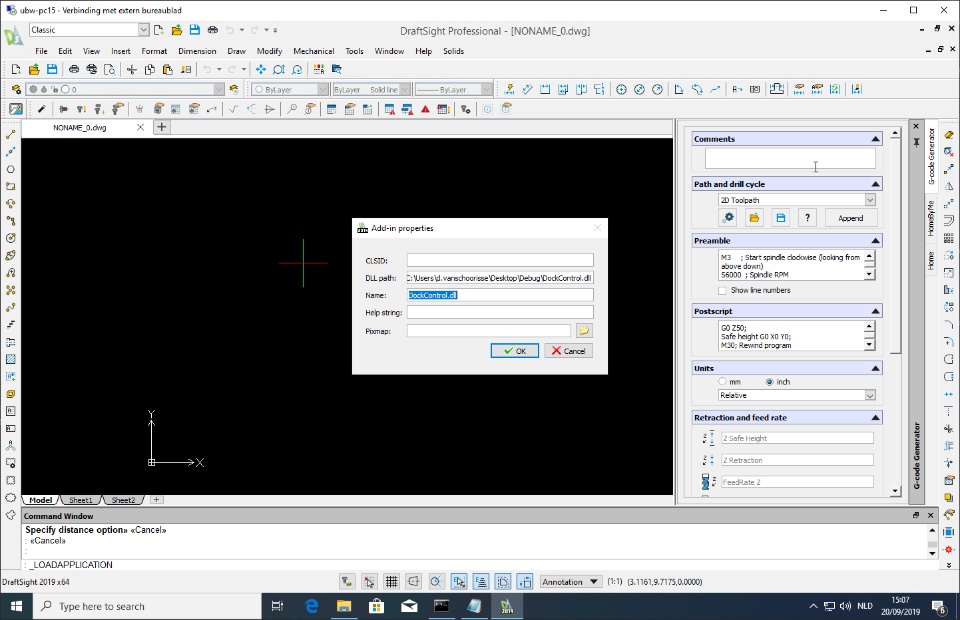
Task: Click the question mark help icon in G-code panel
Action: (807, 218)
